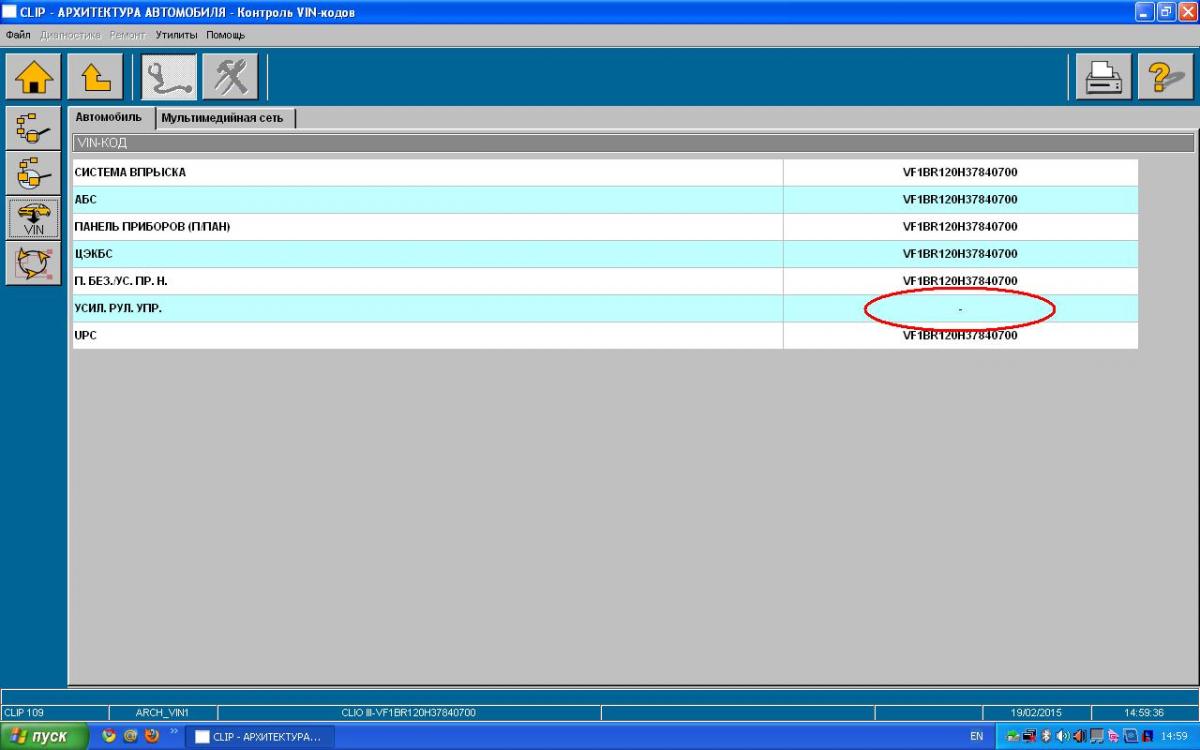Click the yellow back-up arrow icon
Image resolution: width=1200 pixels, height=750 pixels.
(x=96, y=77)
